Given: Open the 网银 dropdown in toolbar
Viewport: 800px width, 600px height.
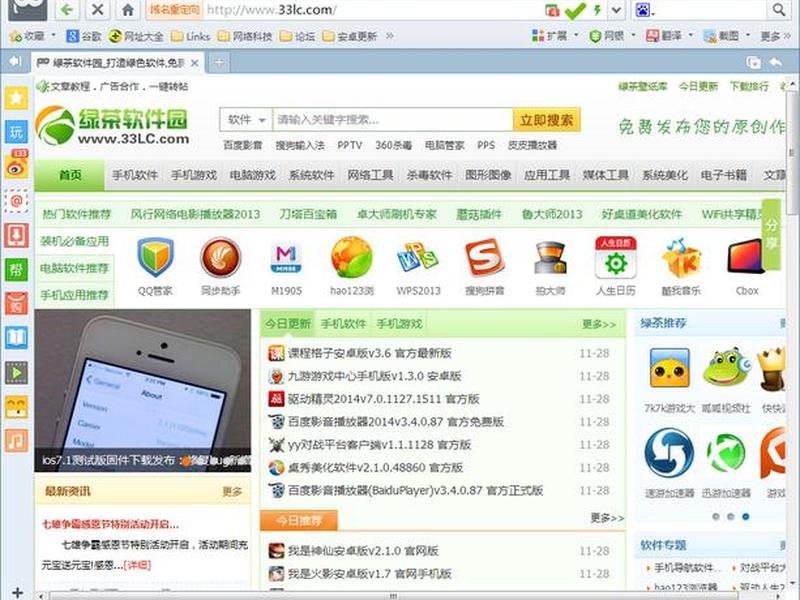Looking at the screenshot, I should click(612, 36).
